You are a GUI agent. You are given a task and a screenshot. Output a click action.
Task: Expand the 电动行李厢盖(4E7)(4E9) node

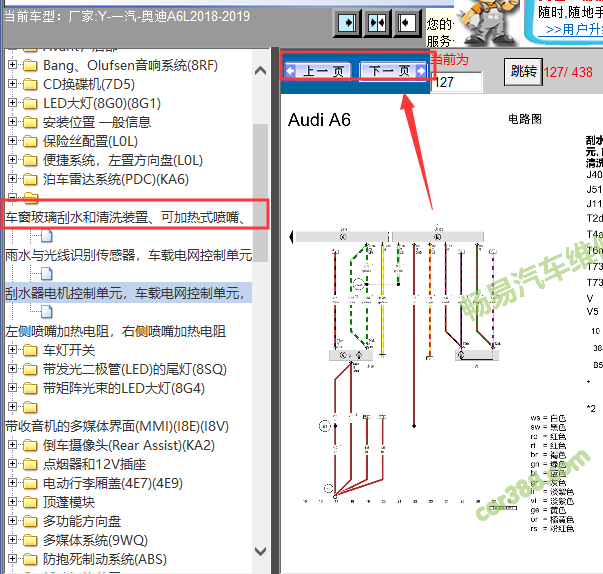coord(12,483)
